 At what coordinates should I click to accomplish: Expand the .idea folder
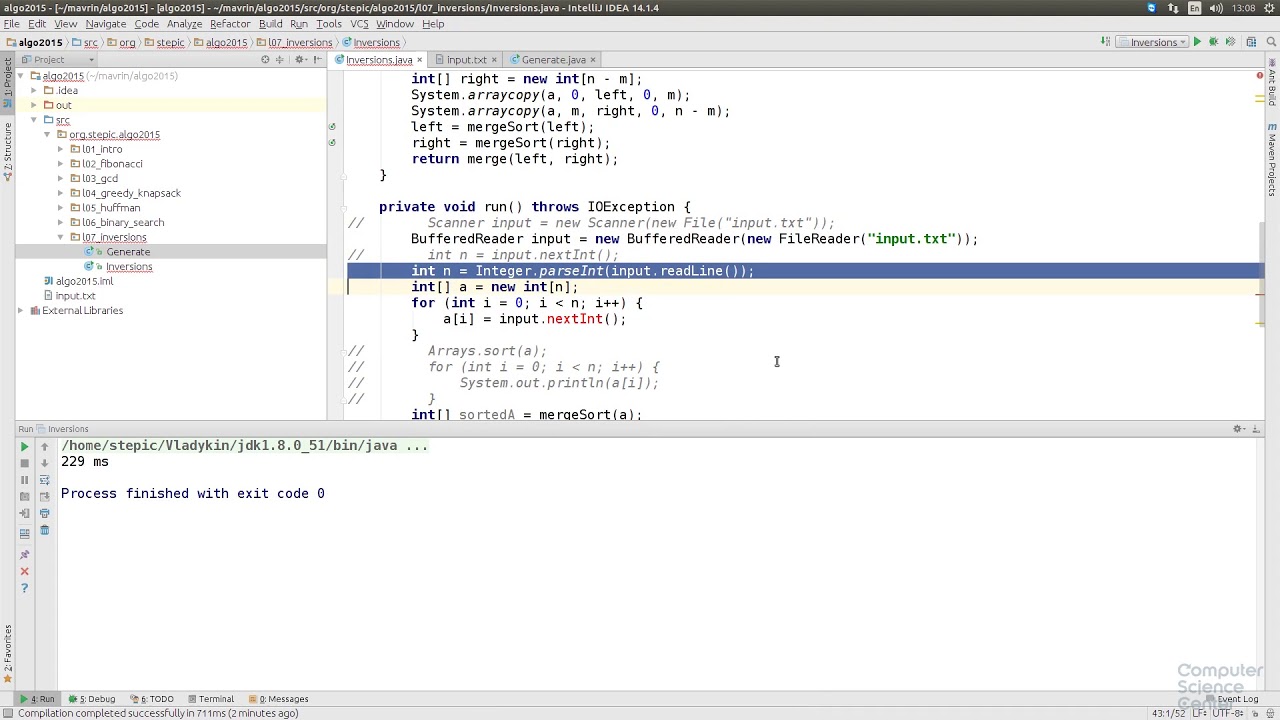pos(34,91)
